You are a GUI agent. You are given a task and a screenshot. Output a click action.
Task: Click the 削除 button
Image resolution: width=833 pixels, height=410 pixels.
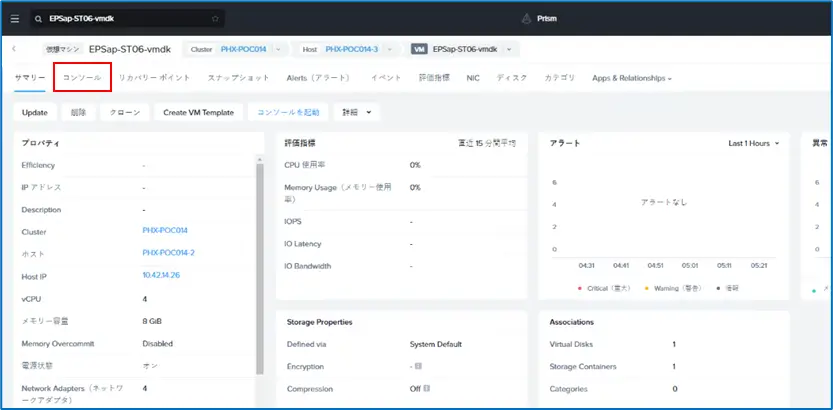(x=79, y=113)
